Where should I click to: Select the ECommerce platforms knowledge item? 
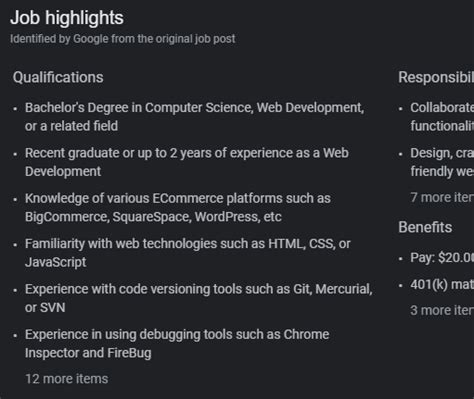(178, 207)
